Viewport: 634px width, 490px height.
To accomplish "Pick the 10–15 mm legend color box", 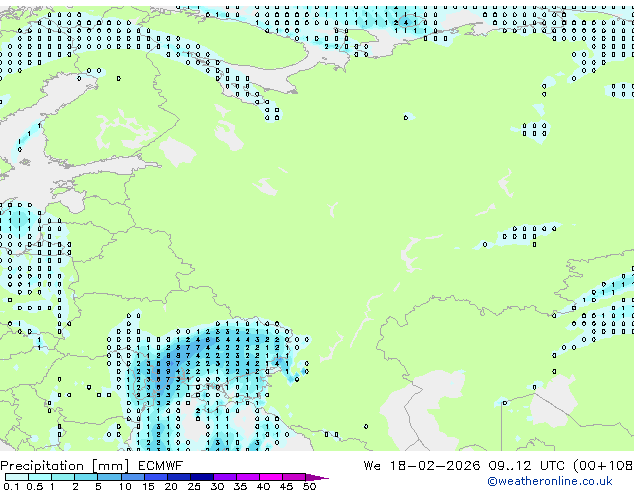I will [132, 477].
